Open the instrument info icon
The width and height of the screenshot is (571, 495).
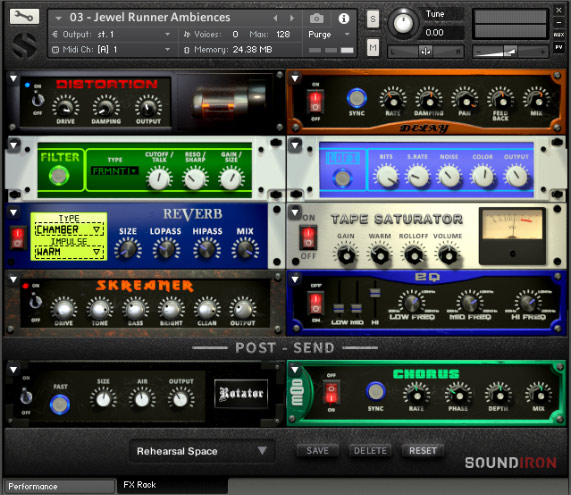(x=344, y=18)
